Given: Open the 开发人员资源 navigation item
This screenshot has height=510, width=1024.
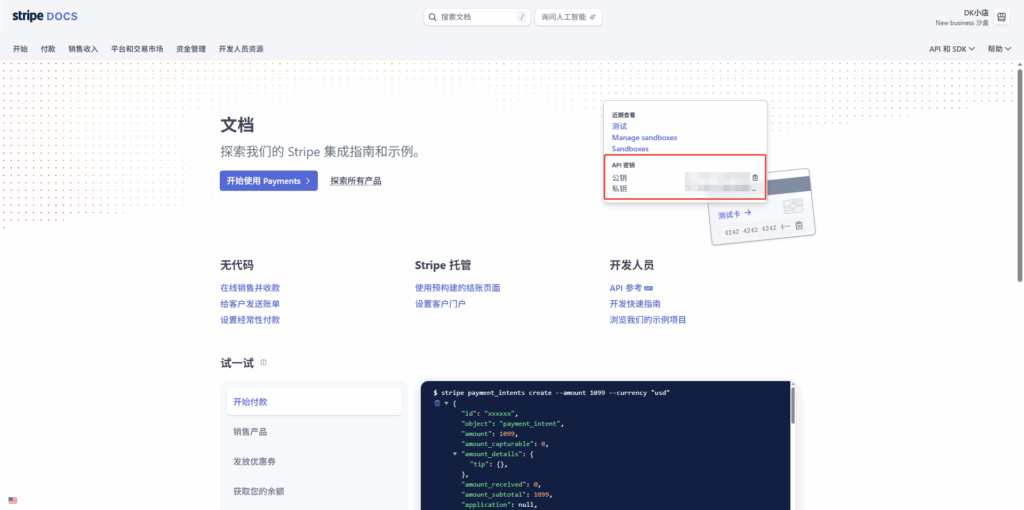Looking at the screenshot, I should 241,49.
